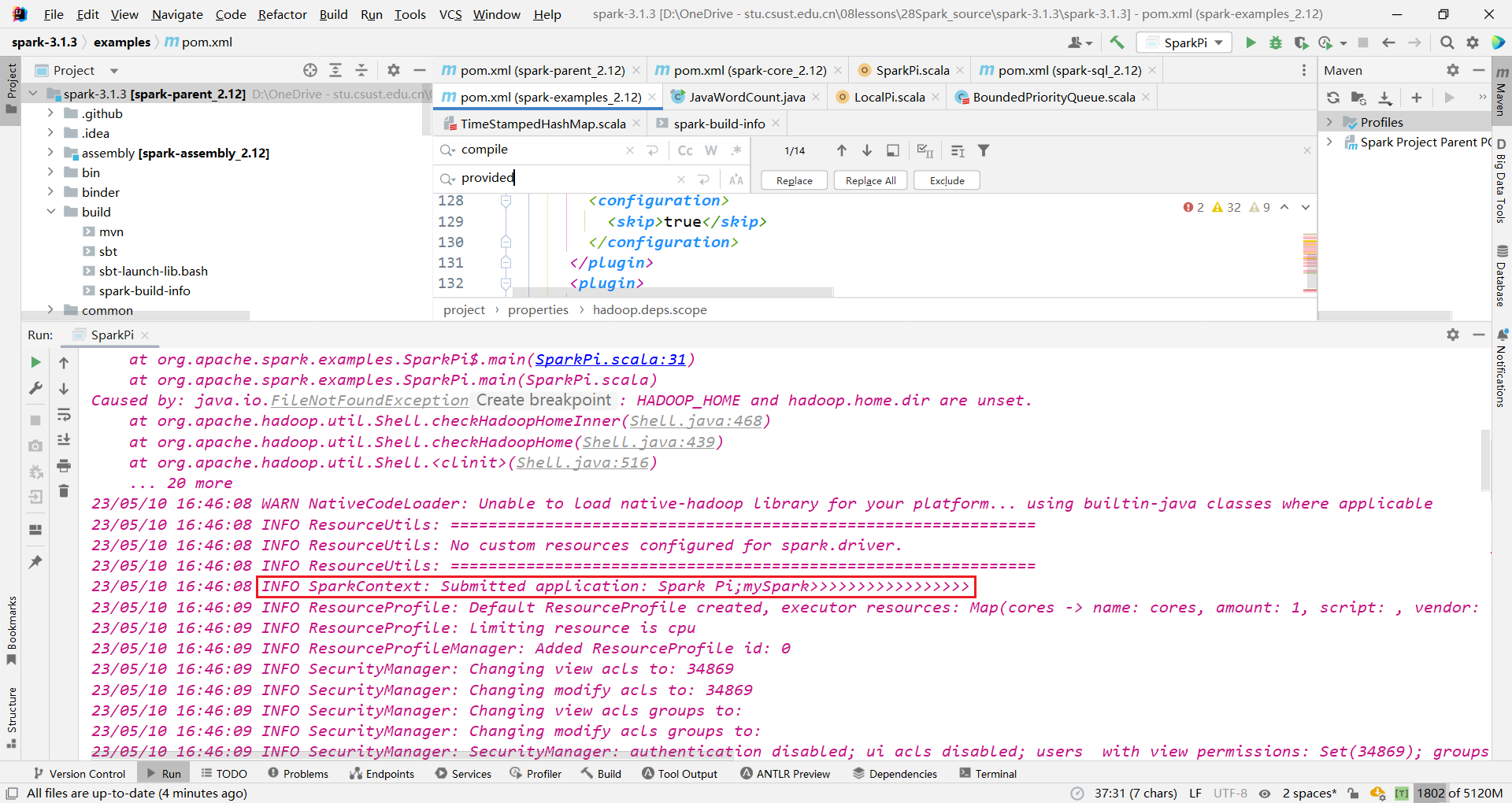Image resolution: width=1512 pixels, height=803 pixels.
Task: Reload all Maven projects
Action: point(1332,98)
